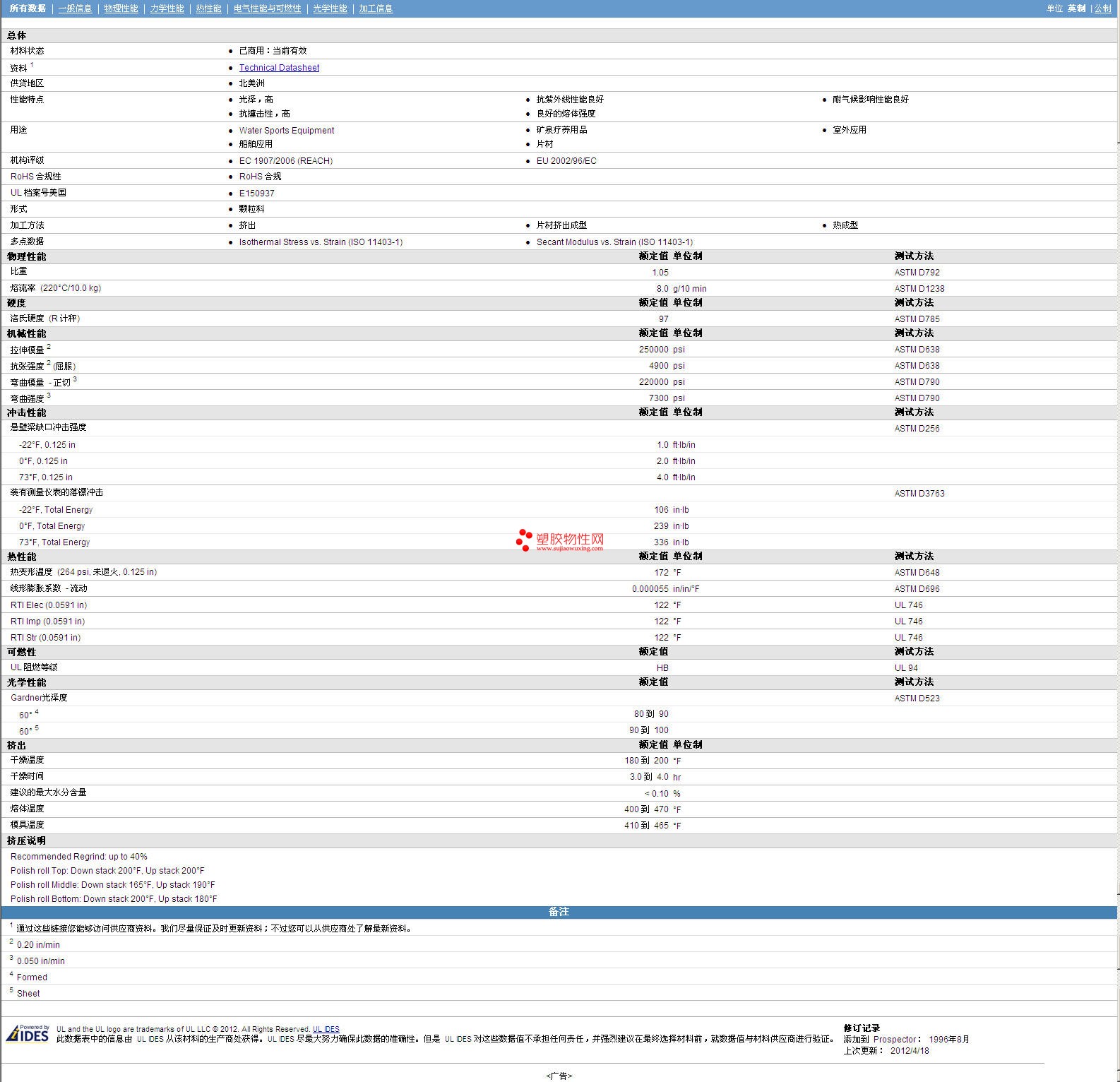This screenshot has width=1120, height=1082.
Task: Open the 加工信息 tab
Action: 376,8
